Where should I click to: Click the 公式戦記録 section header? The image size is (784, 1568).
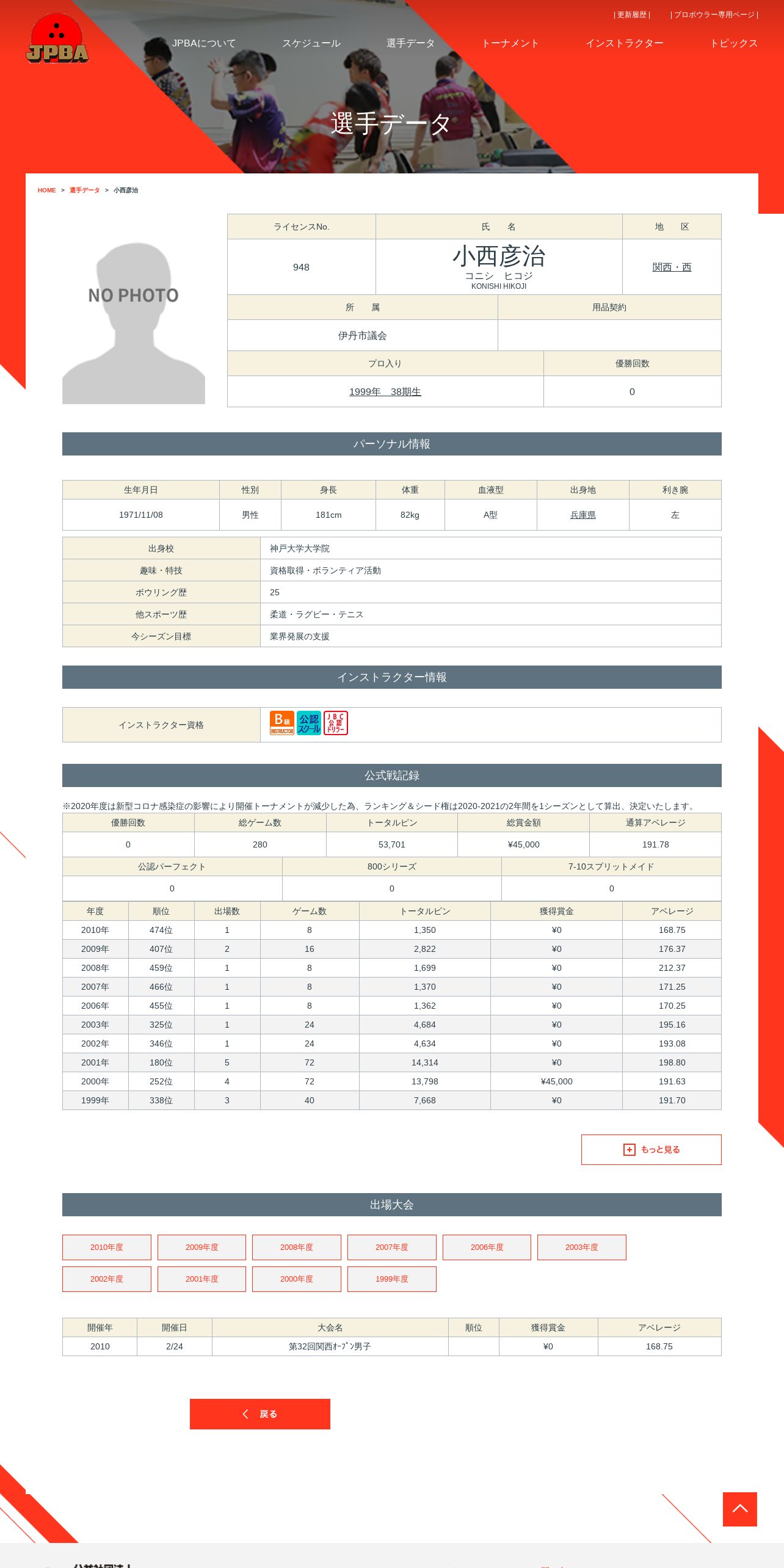pyautogui.click(x=392, y=775)
